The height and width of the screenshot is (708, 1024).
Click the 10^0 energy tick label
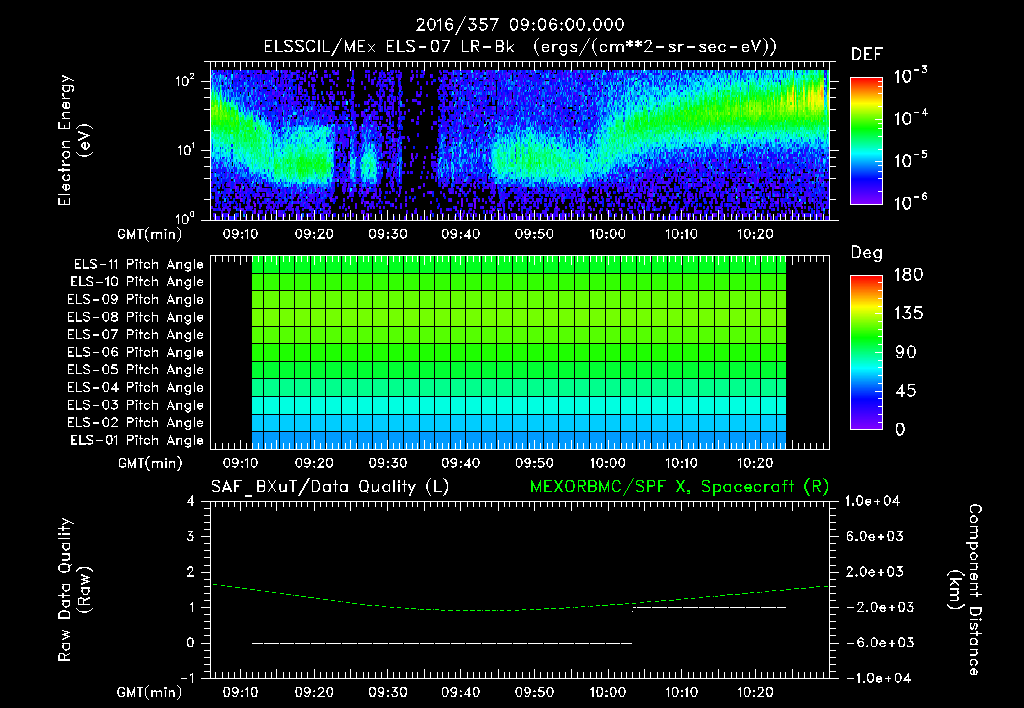pos(185,217)
